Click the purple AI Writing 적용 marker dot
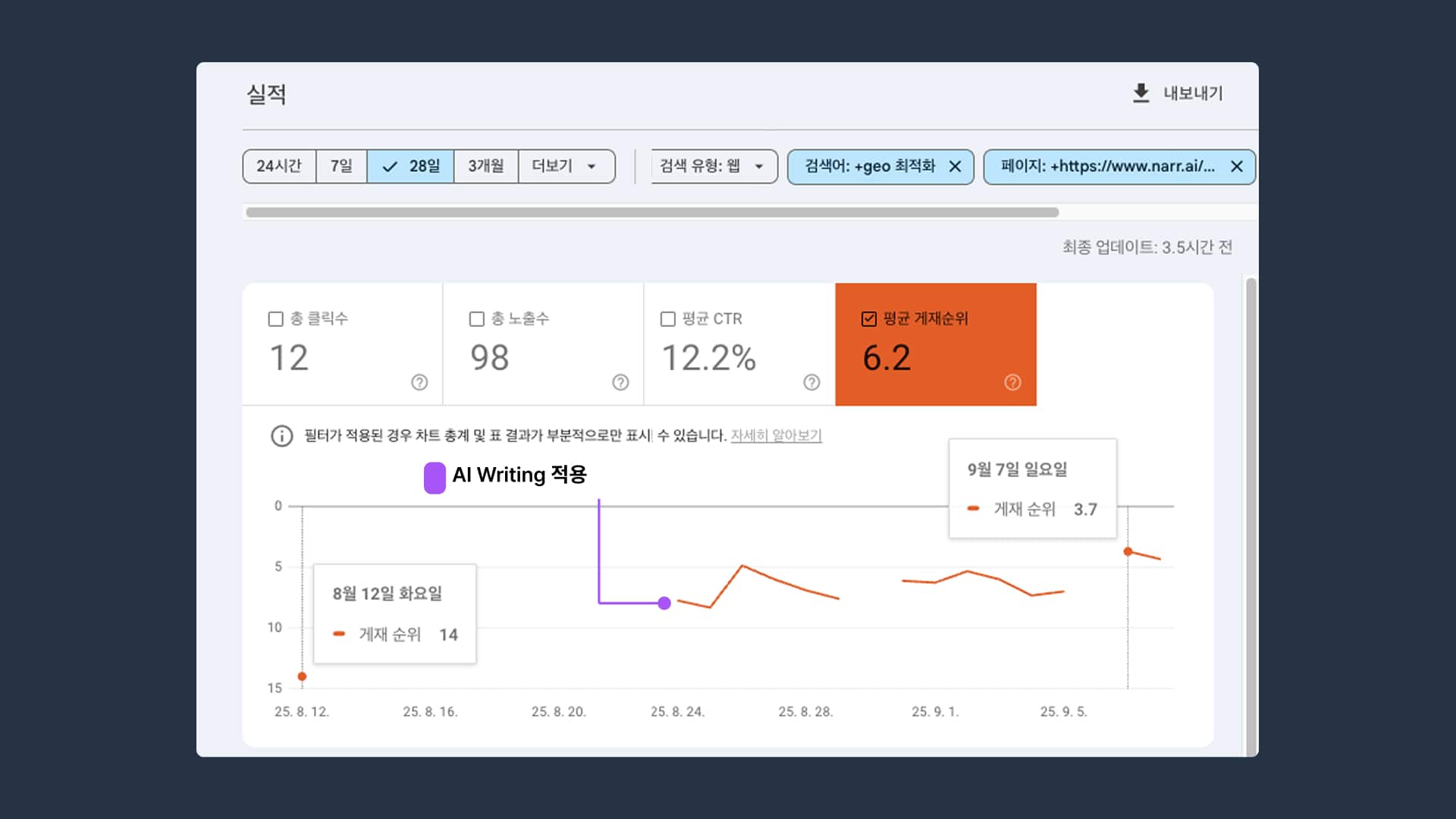The height and width of the screenshot is (819, 1456). (x=664, y=603)
